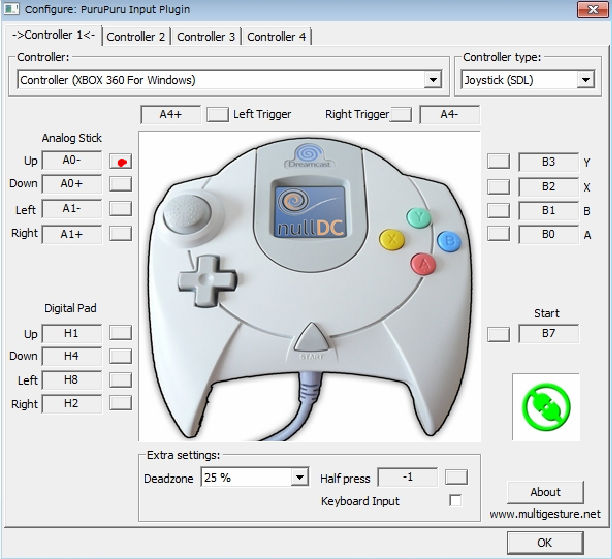Viewport: 612px width, 559px height.
Task: Open the Controller type dropdown
Action: 585,80
